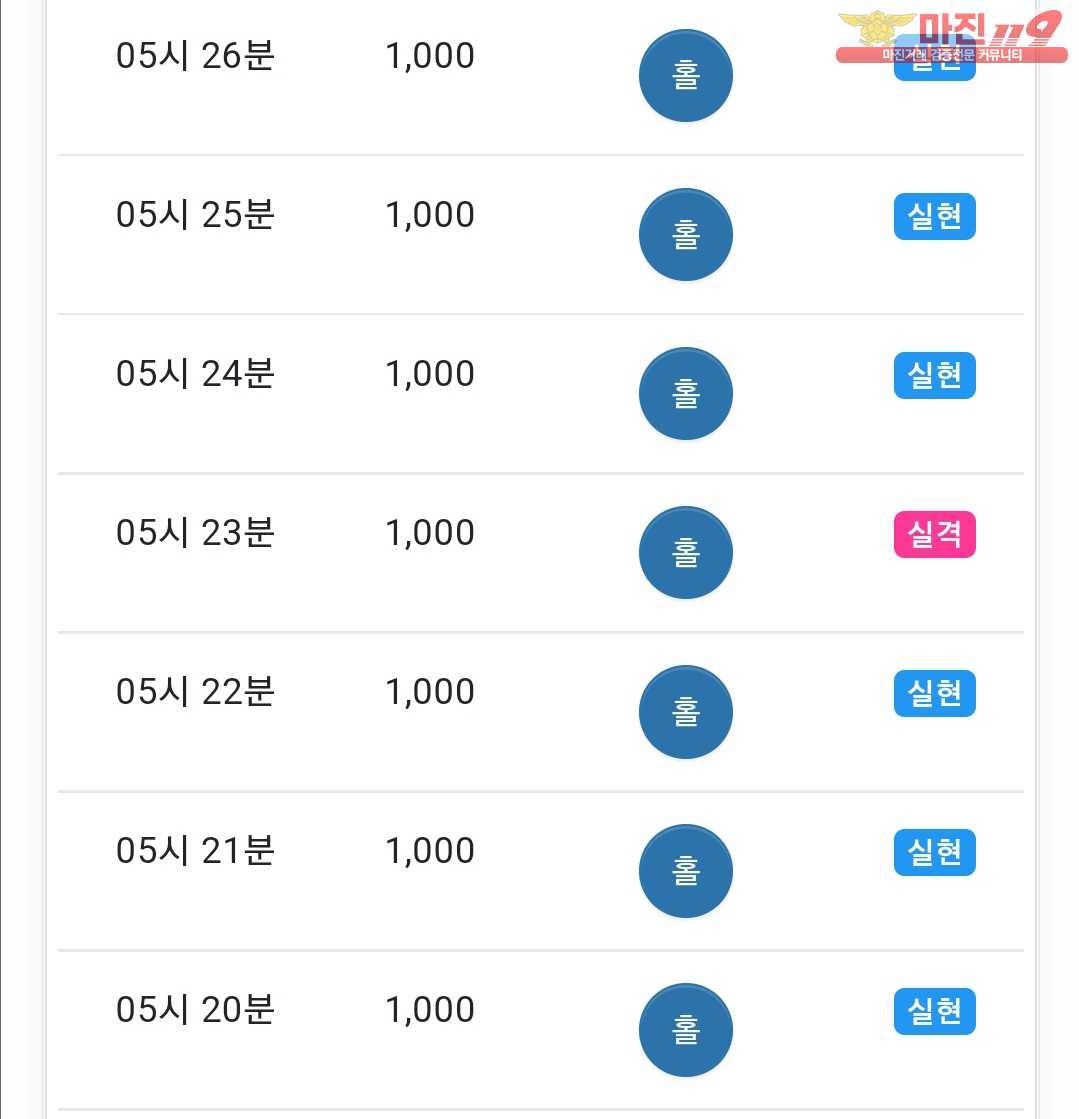Viewport: 1079px width, 1119px height.
Task: Click the pink 실격 badge for 05시 23분
Action: pyautogui.click(x=934, y=535)
